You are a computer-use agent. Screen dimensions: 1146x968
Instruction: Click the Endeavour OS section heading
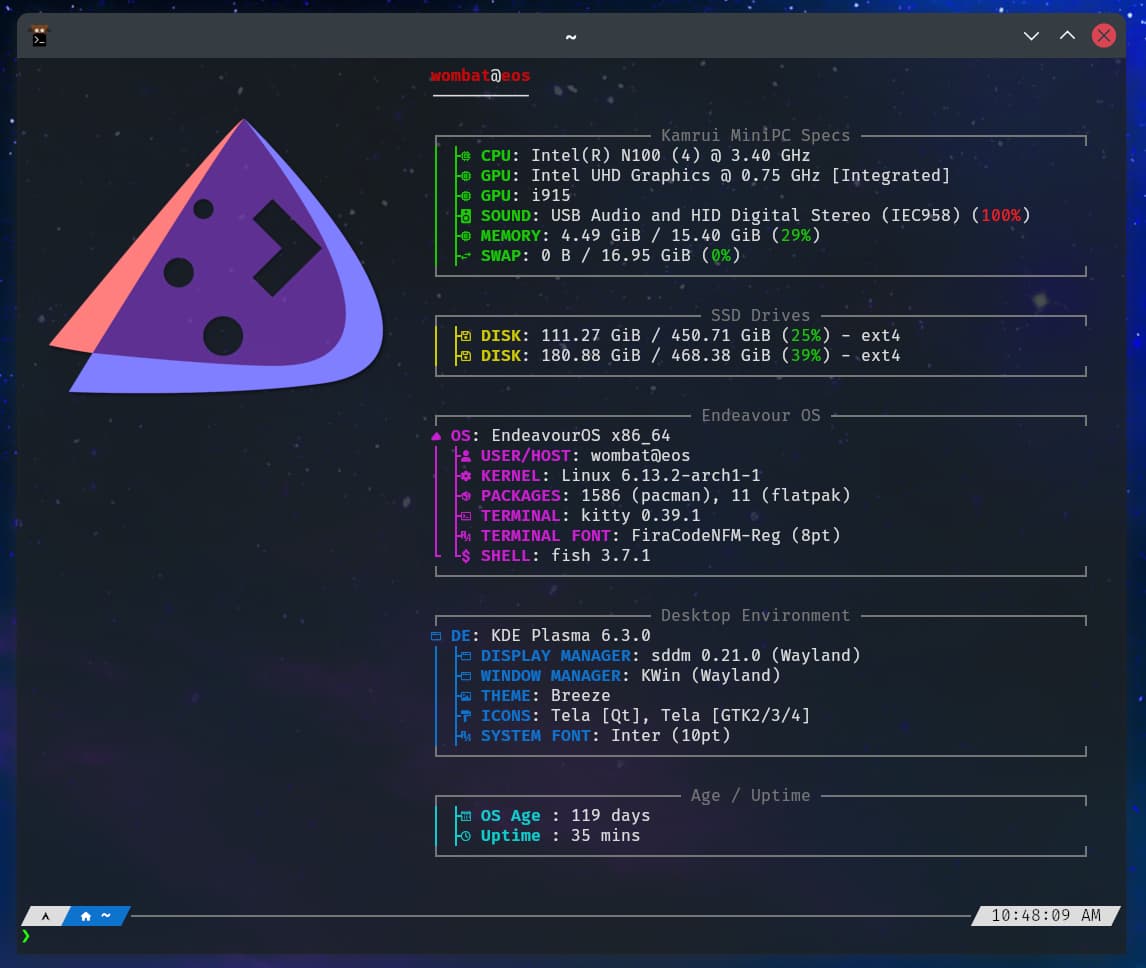click(760, 415)
